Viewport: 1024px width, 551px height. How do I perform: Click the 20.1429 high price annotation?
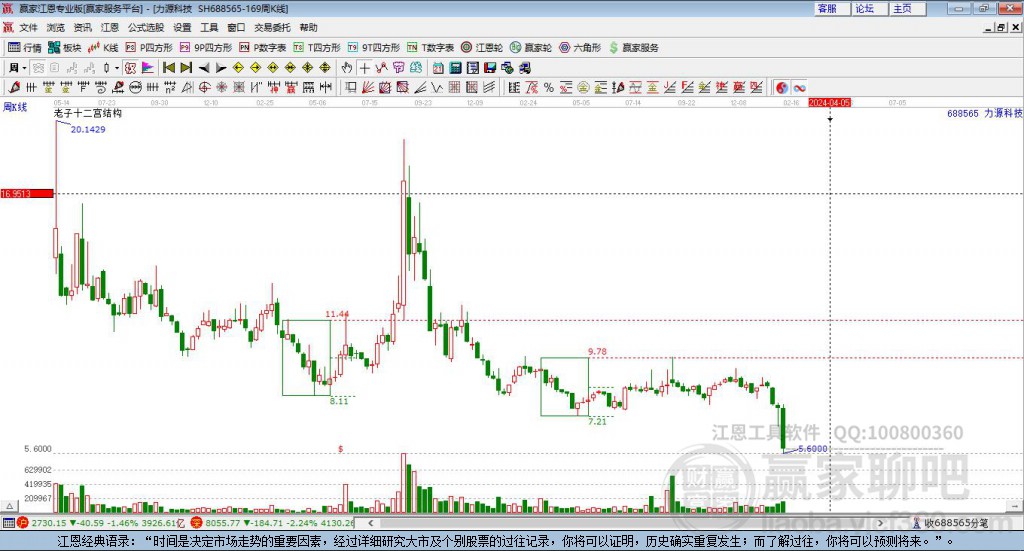(x=88, y=129)
